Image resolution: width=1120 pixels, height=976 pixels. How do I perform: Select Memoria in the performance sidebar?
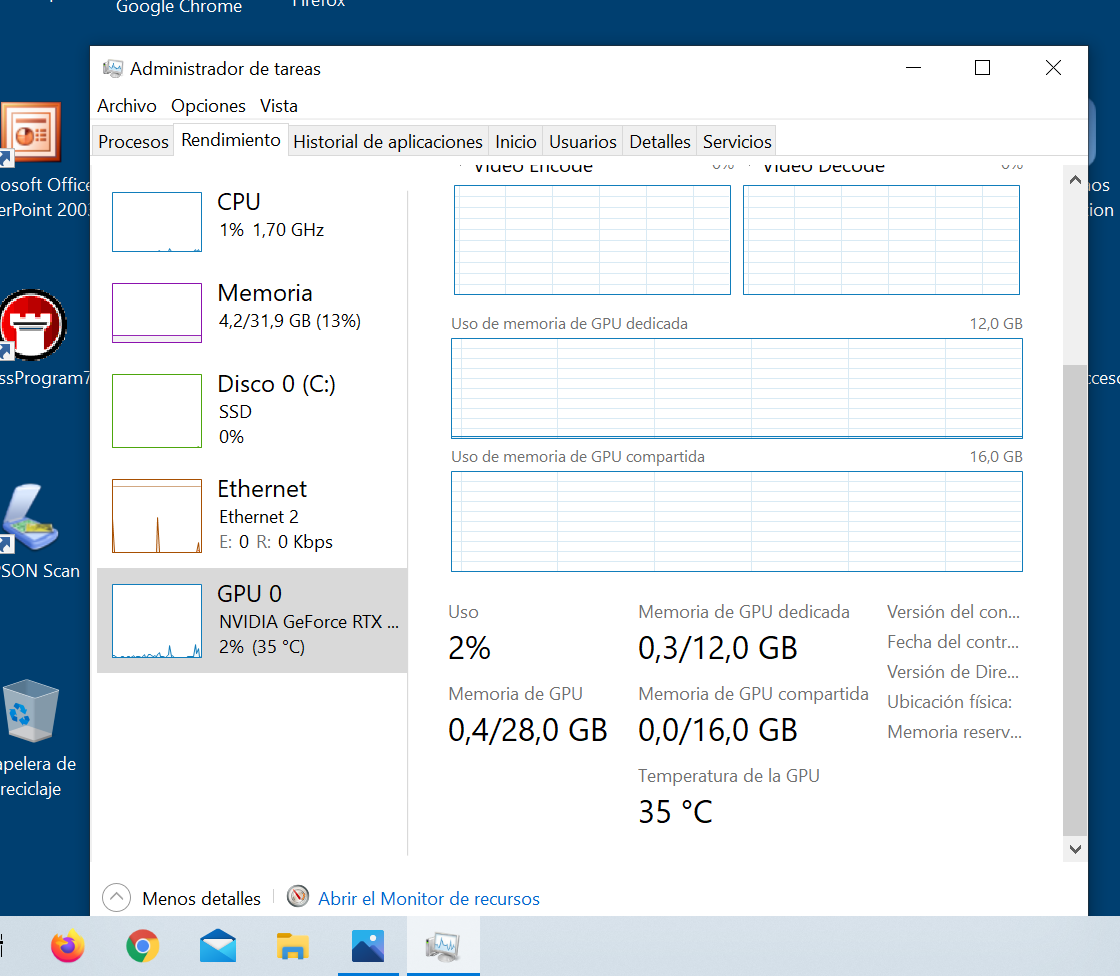tap(264, 294)
